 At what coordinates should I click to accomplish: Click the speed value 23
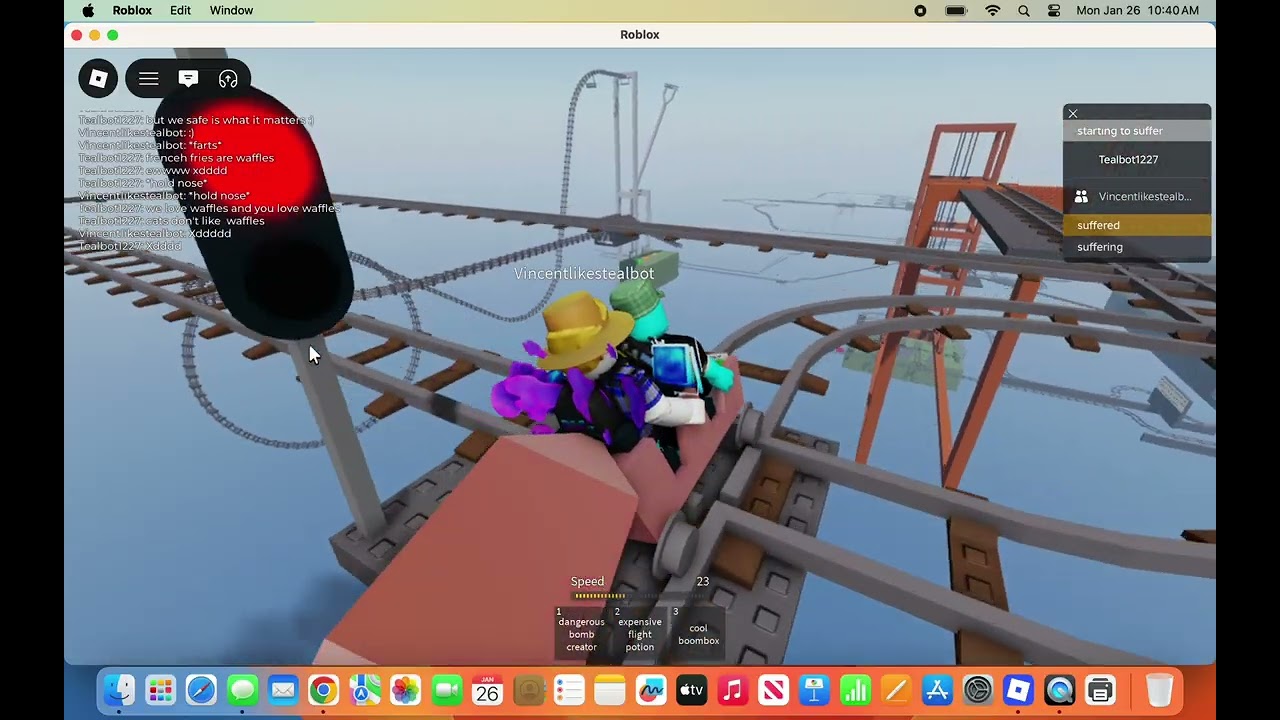(x=703, y=581)
